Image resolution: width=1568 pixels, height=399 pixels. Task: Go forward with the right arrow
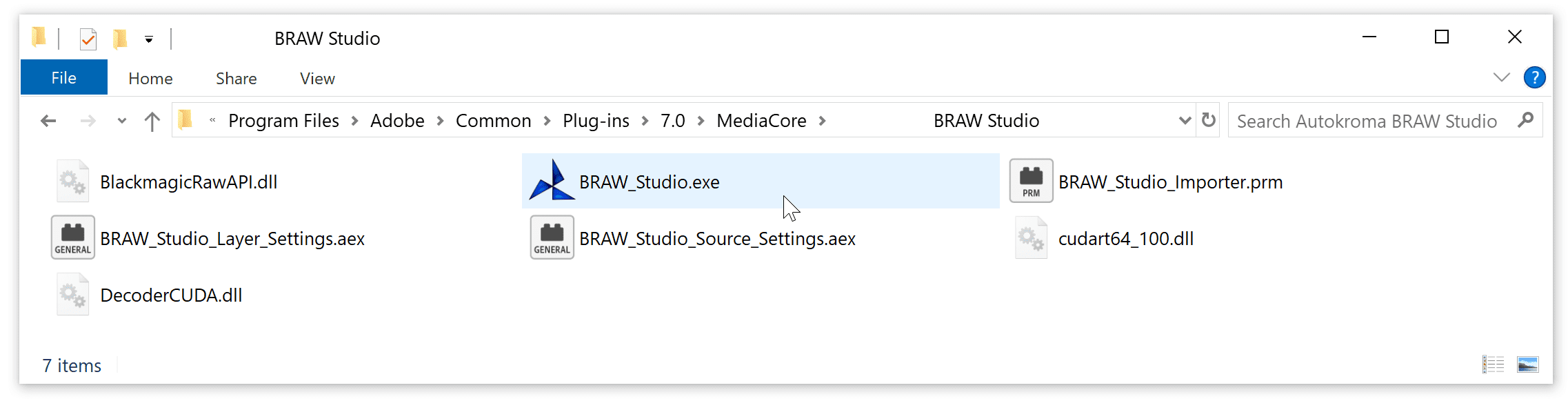[x=88, y=121]
